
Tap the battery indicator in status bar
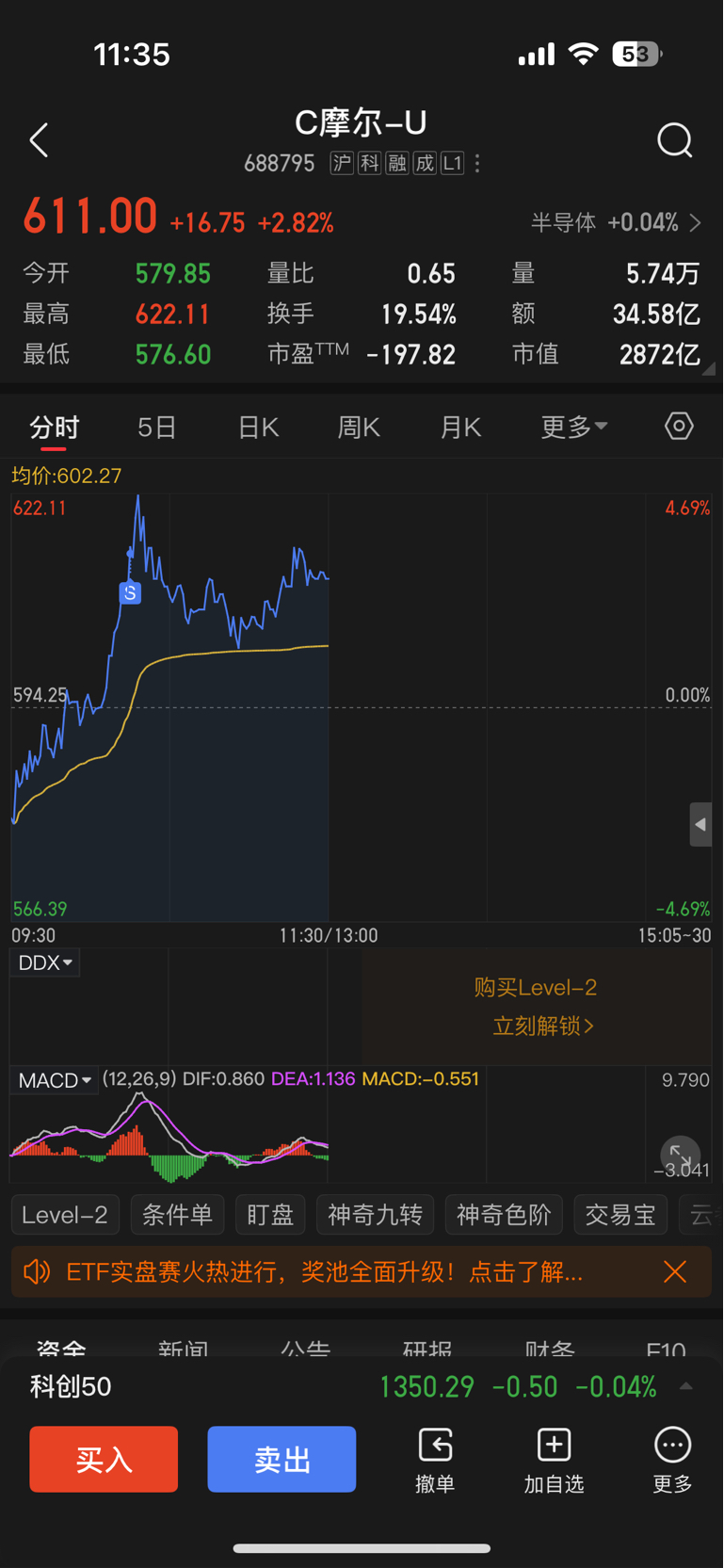click(637, 55)
